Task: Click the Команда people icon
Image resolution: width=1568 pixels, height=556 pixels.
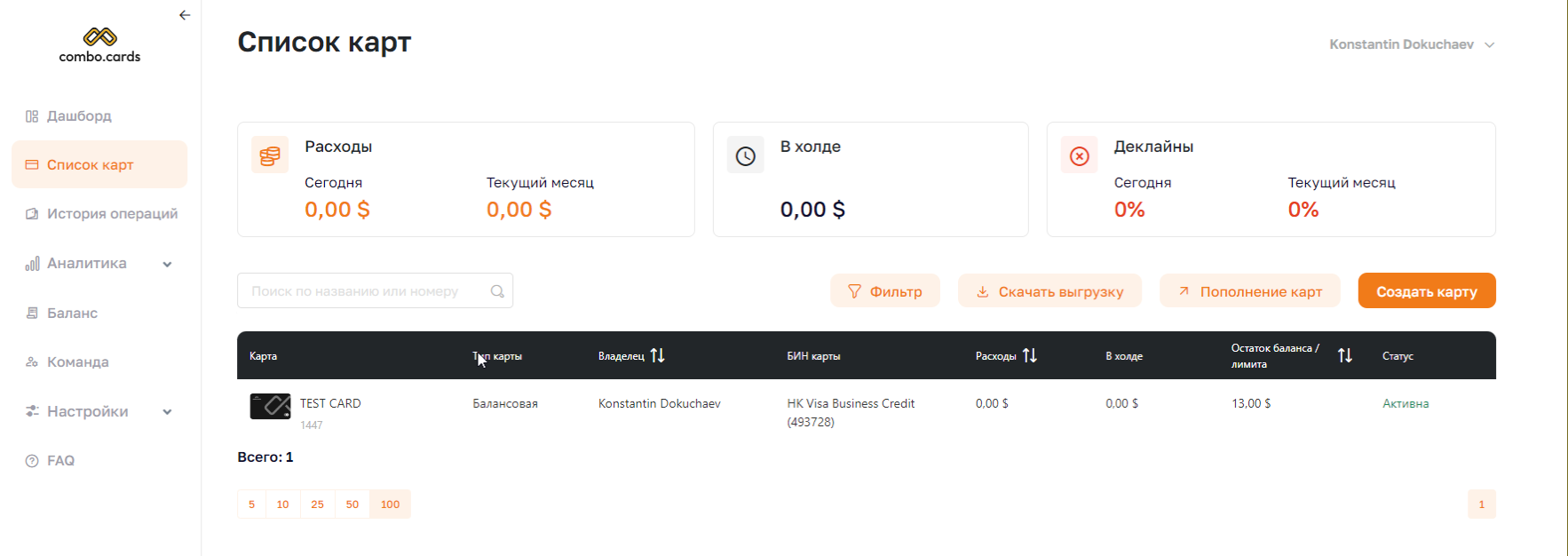Action: coord(32,362)
